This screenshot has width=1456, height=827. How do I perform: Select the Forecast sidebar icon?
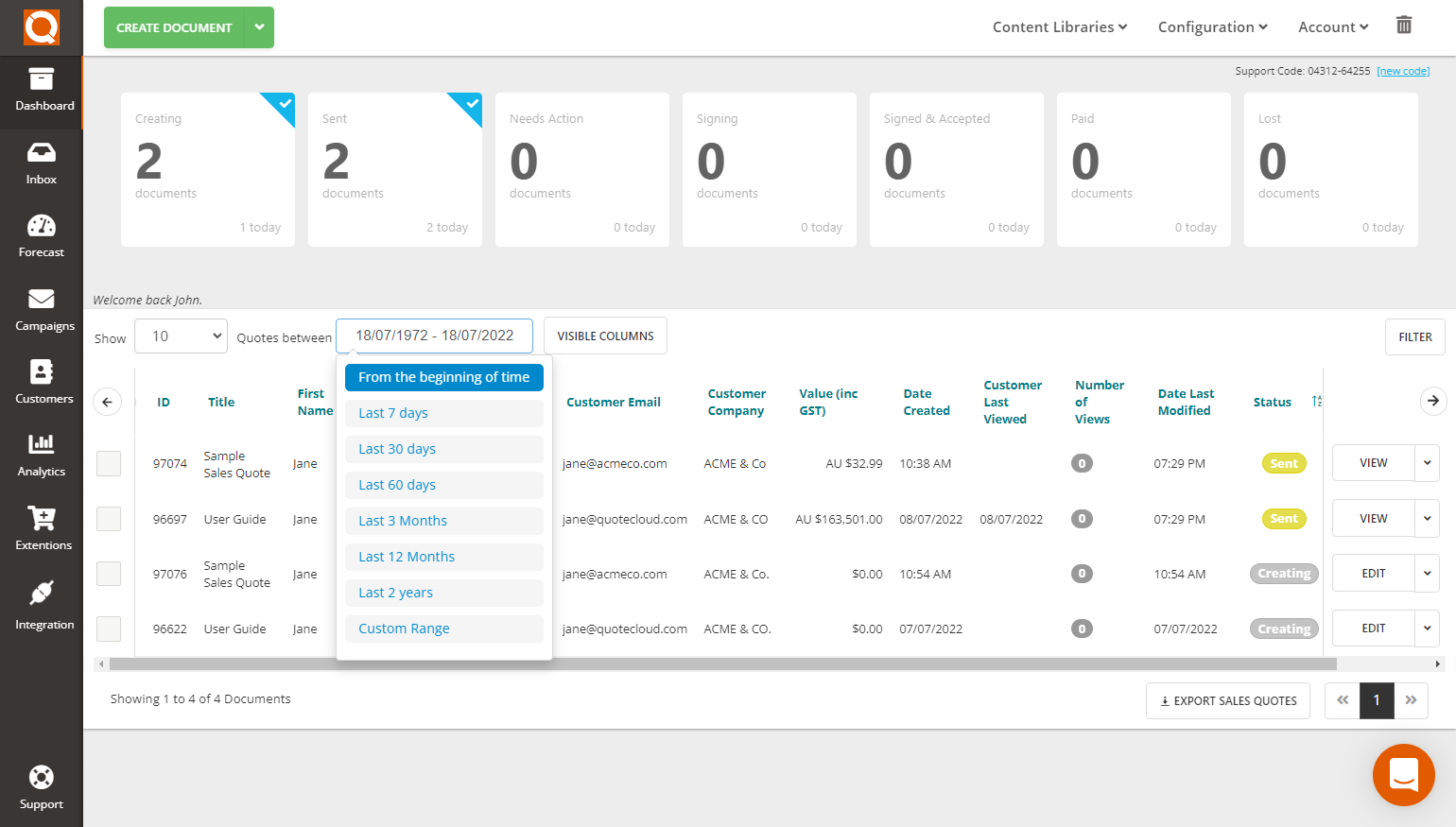pos(41,234)
